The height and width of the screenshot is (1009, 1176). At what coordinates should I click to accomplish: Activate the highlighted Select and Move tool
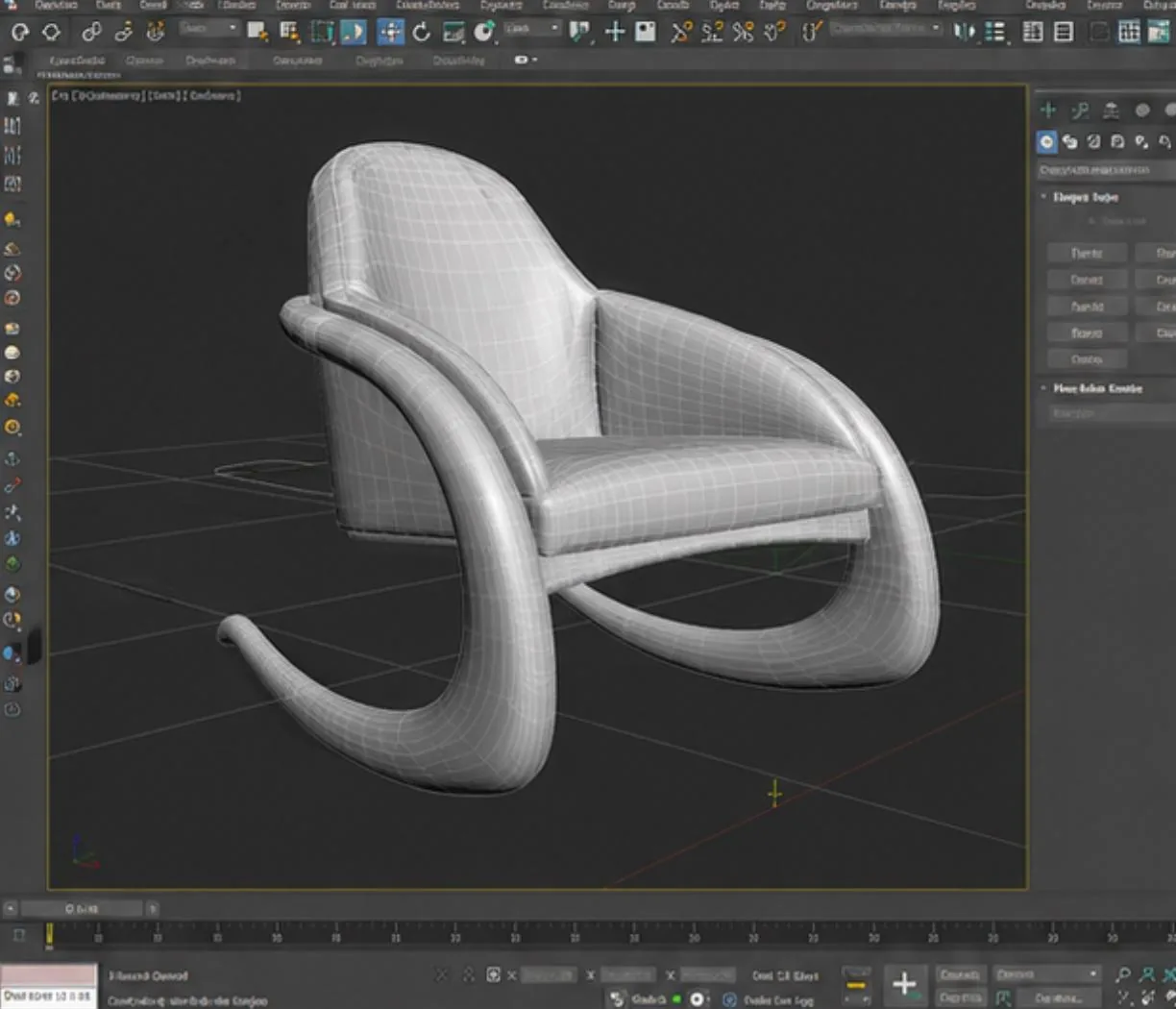(x=390, y=33)
